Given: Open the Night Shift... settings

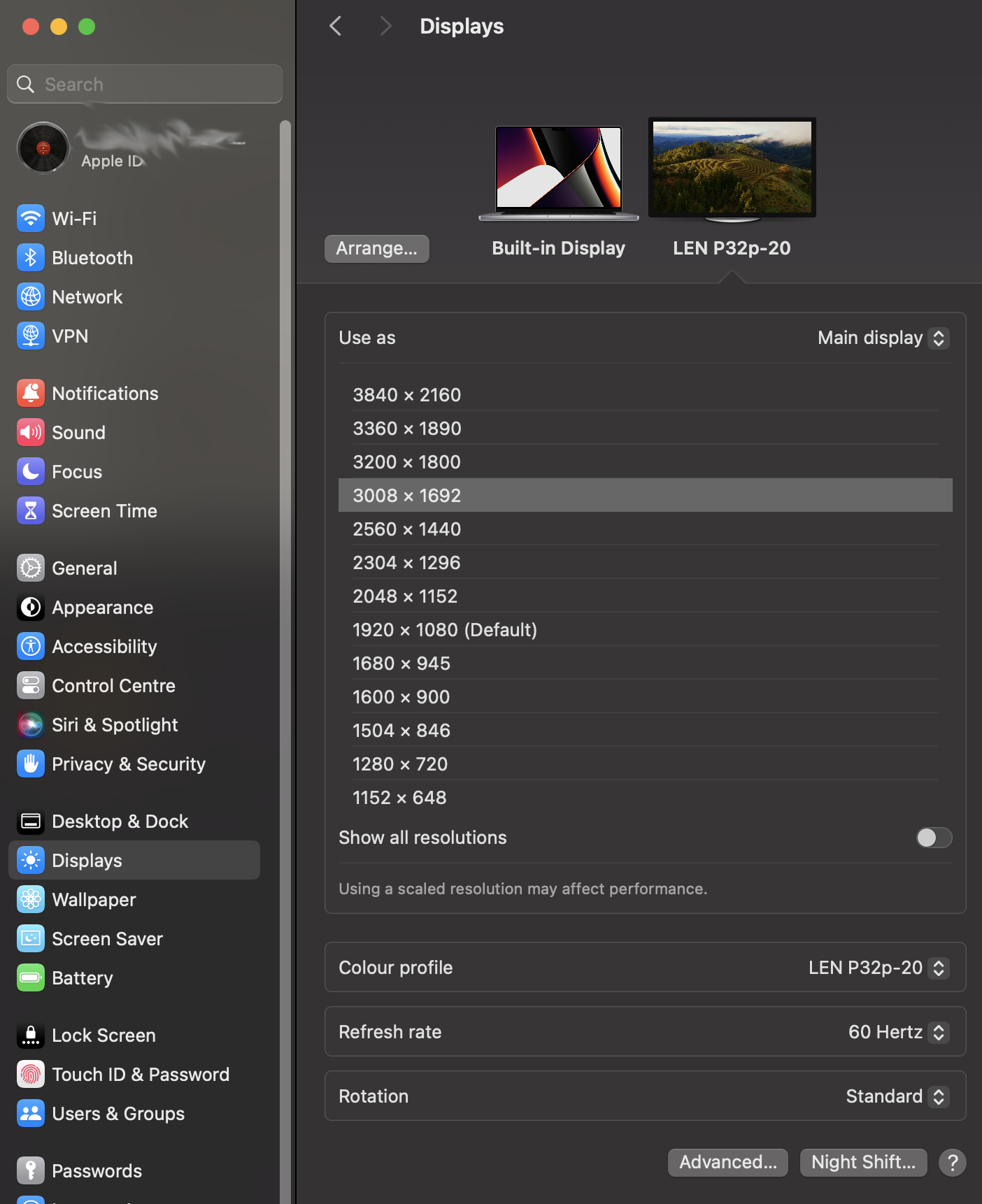Looking at the screenshot, I should coord(862,1162).
